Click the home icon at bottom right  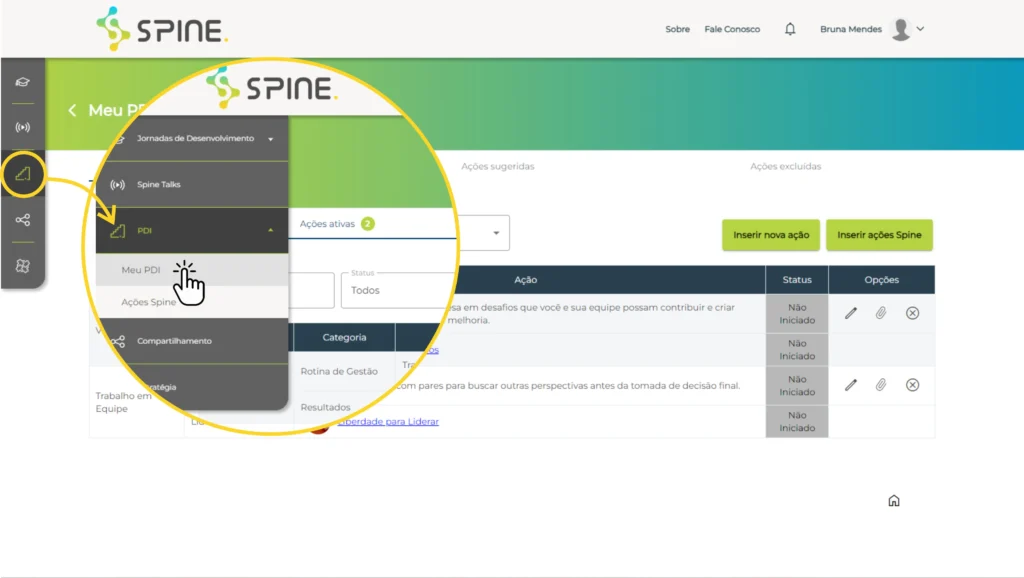point(894,501)
